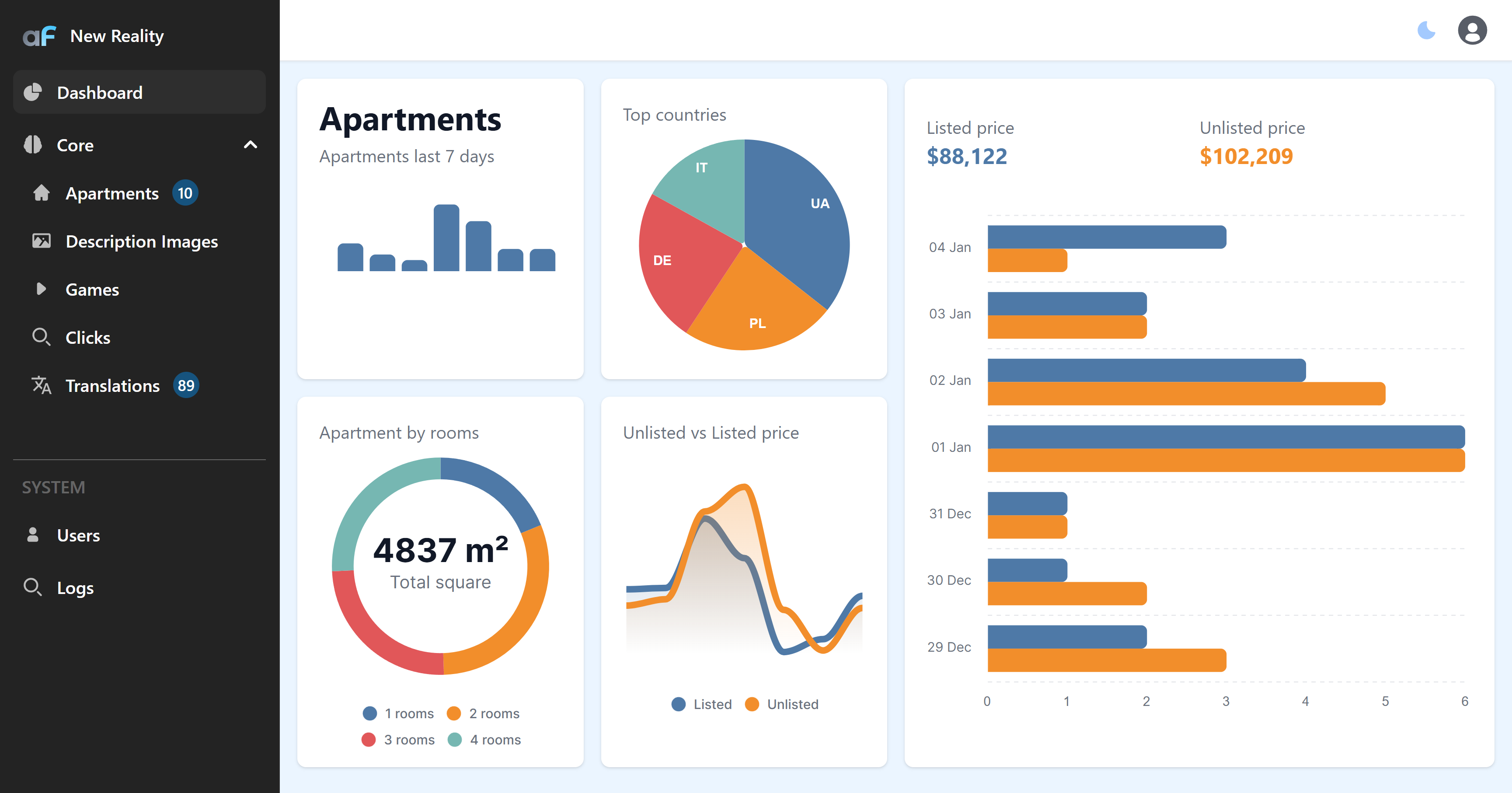Viewport: 1512px width, 793px height.
Task: Click the Description Images picture icon
Action: point(41,241)
